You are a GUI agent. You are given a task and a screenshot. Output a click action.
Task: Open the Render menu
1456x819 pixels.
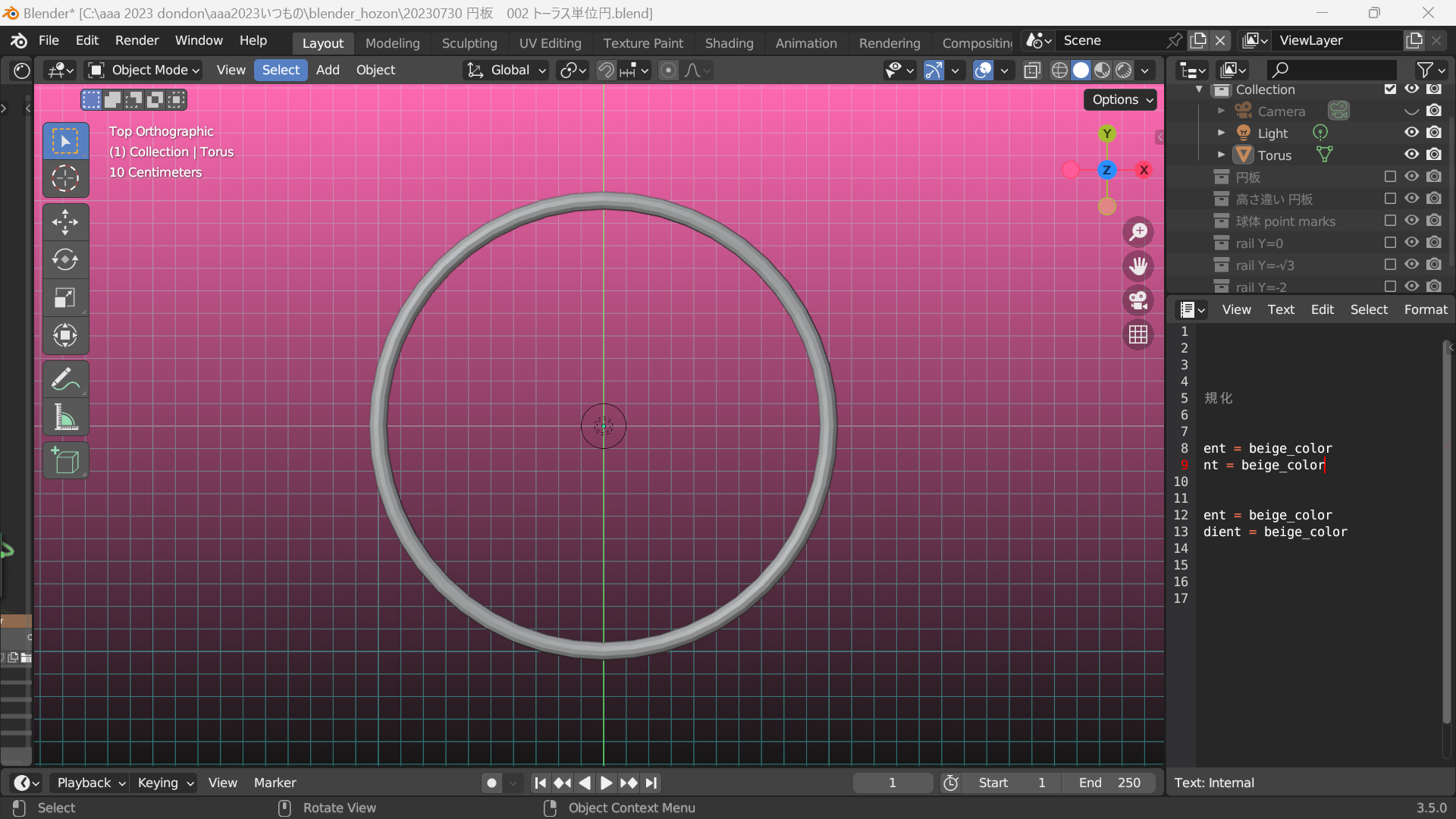(136, 40)
